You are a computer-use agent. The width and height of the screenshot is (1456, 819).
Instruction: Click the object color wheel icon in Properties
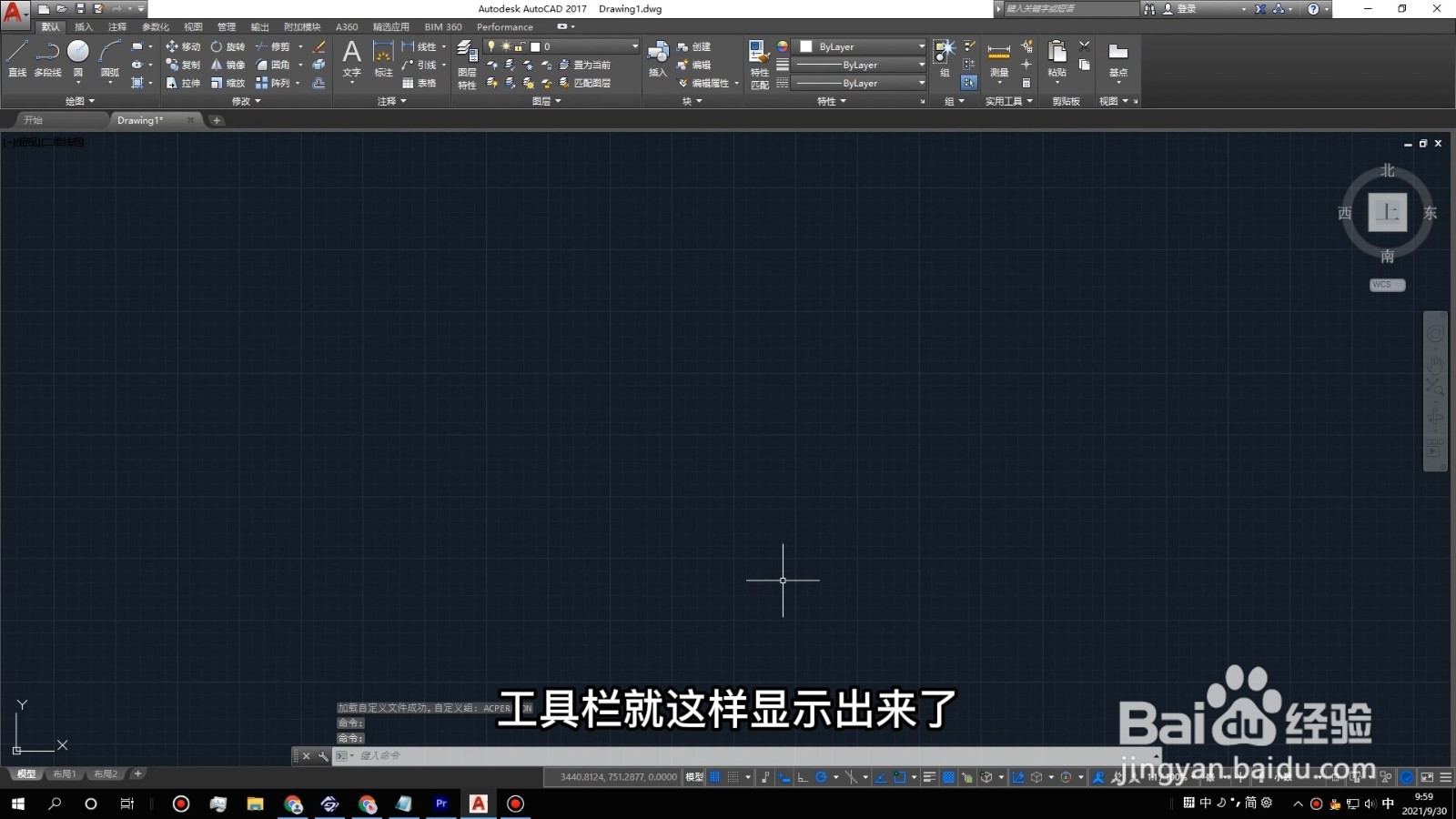coord(783,46)
